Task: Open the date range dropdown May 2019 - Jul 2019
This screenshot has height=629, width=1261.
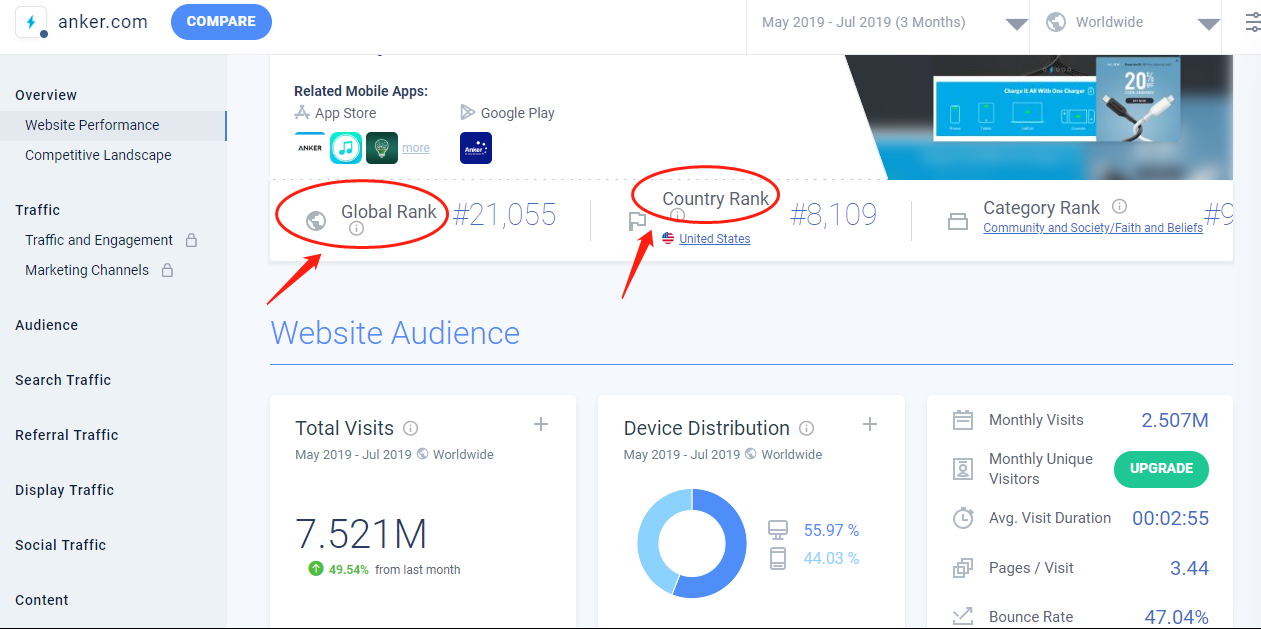Action: coord(888,22)
